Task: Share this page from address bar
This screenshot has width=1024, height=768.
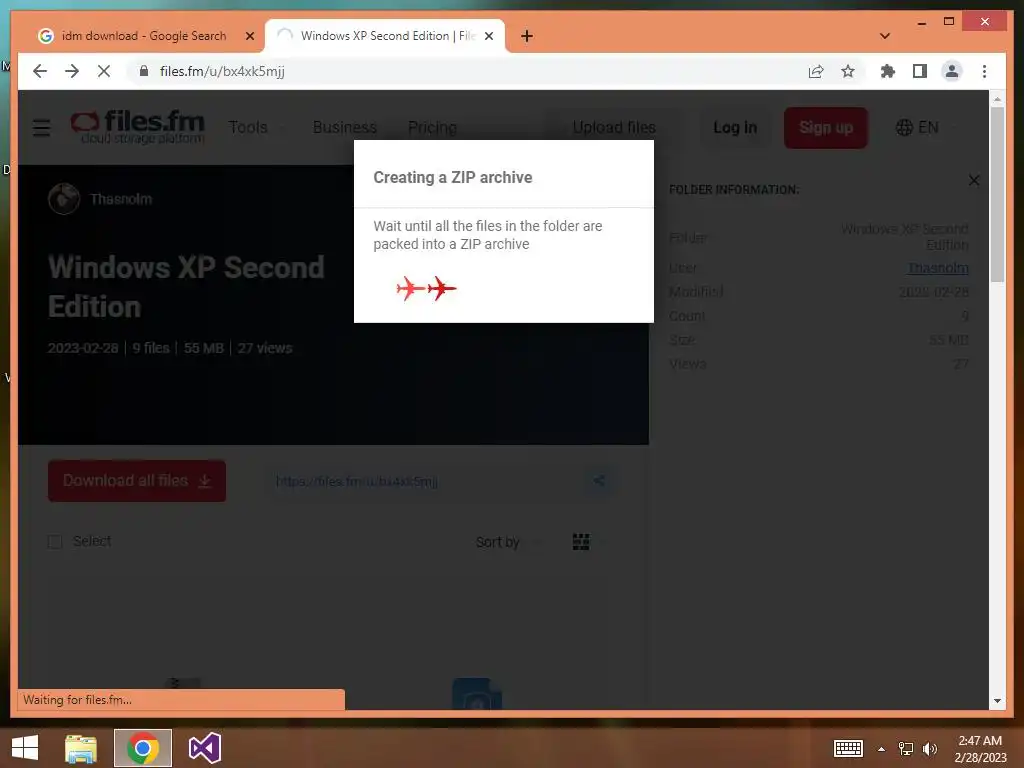Action: point(816,71)
